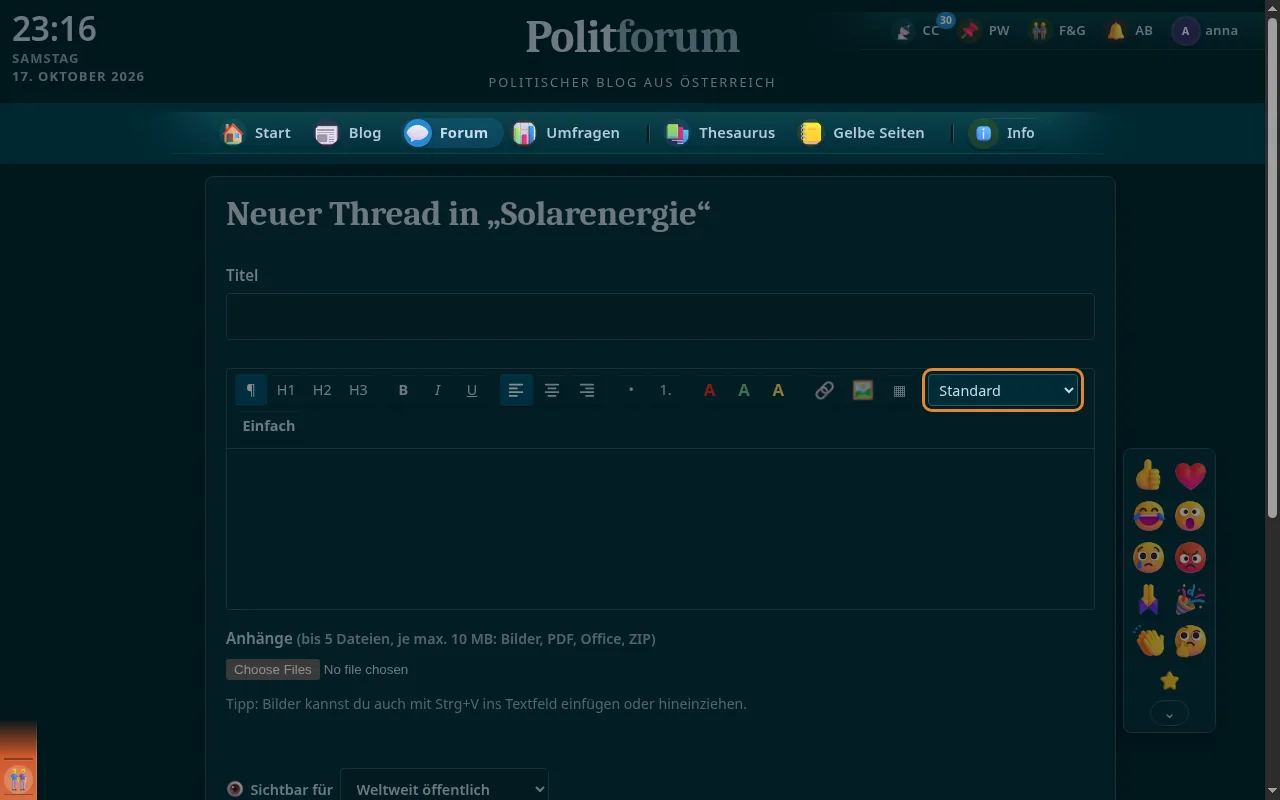Switch to the Einfach editor mode
1280x800 pixels.
pyautogui.click(x=269, y=426)
